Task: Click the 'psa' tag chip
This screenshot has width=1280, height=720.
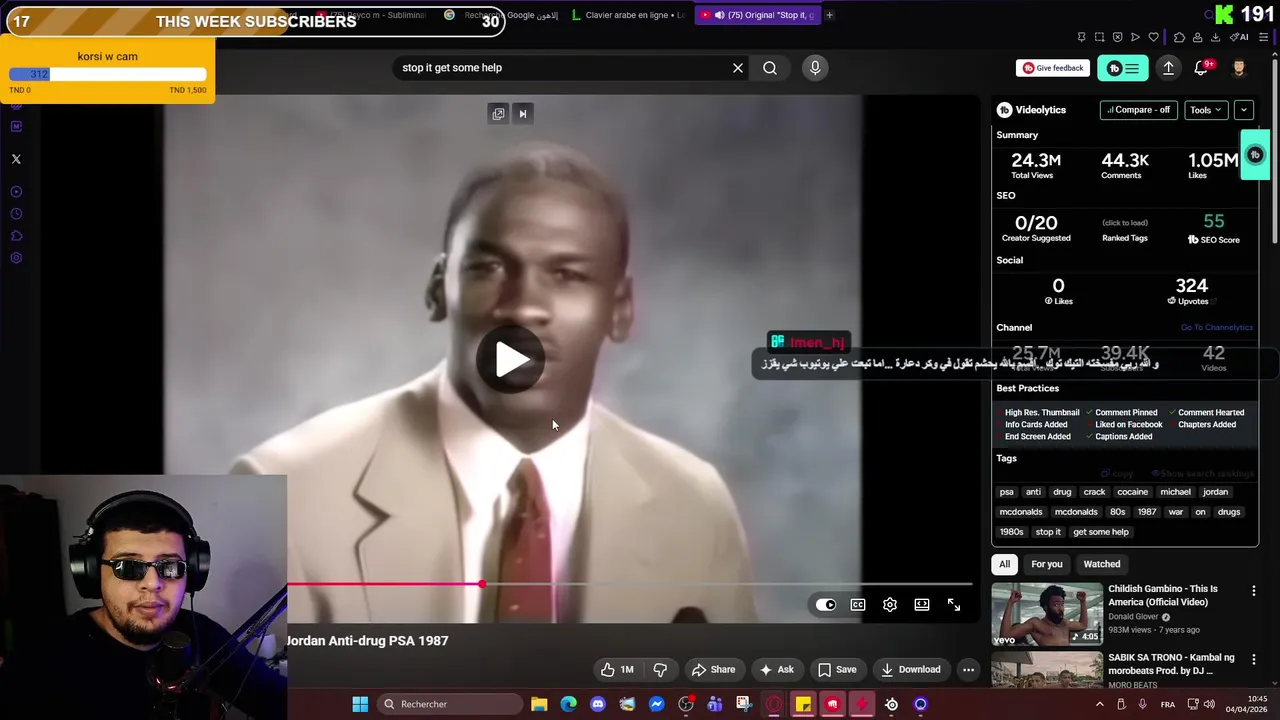Action: [x=1007, y=492]
